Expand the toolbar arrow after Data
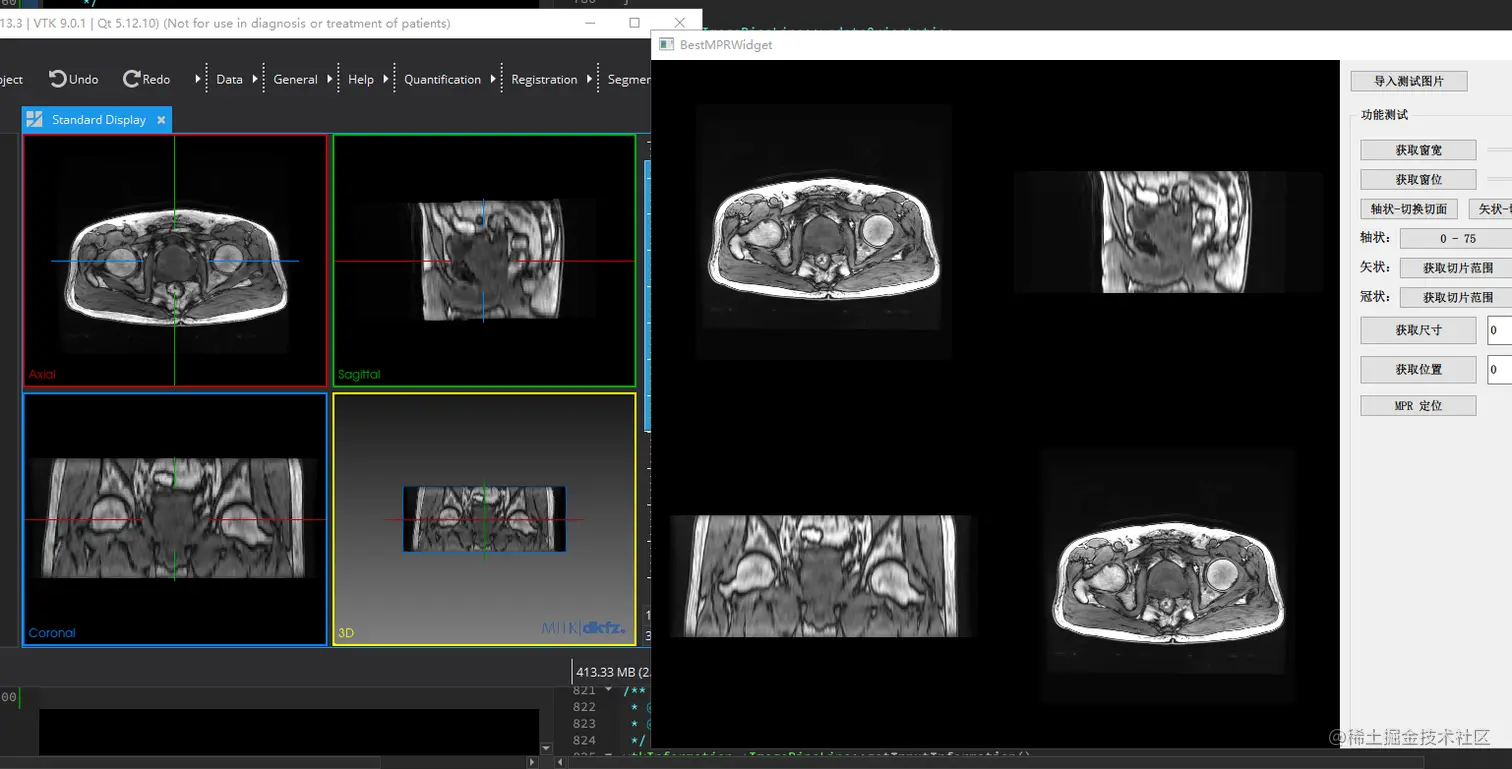Image resolution: width=1512 pixels, height=769 pixels. pyautogui.click(x=255, y=79)
